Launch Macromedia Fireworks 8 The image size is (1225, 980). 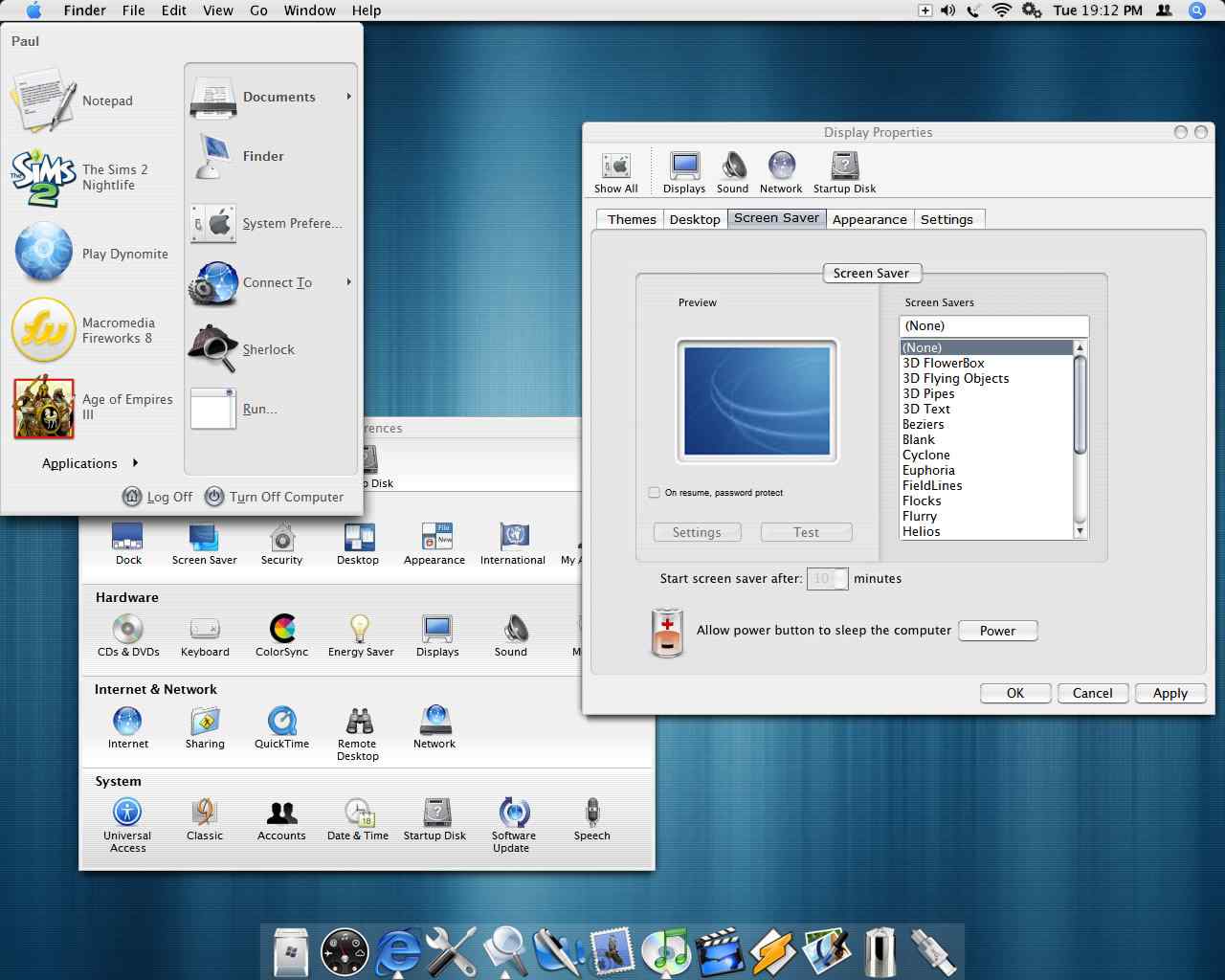click(x=83, y=330)
